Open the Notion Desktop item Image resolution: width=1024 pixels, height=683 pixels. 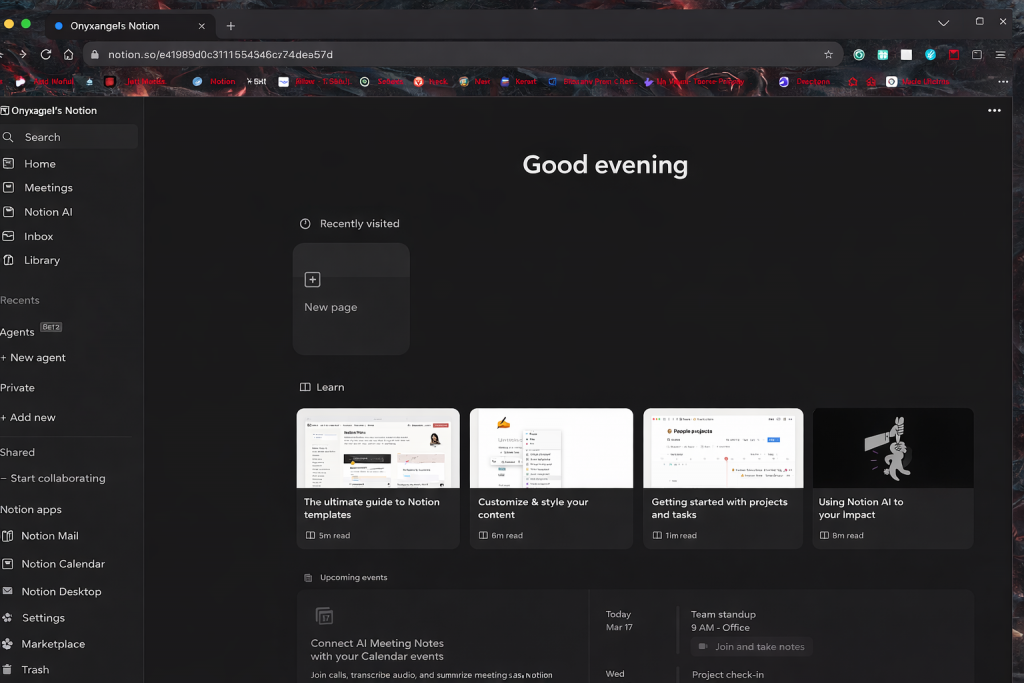click(x=61, y=592)
